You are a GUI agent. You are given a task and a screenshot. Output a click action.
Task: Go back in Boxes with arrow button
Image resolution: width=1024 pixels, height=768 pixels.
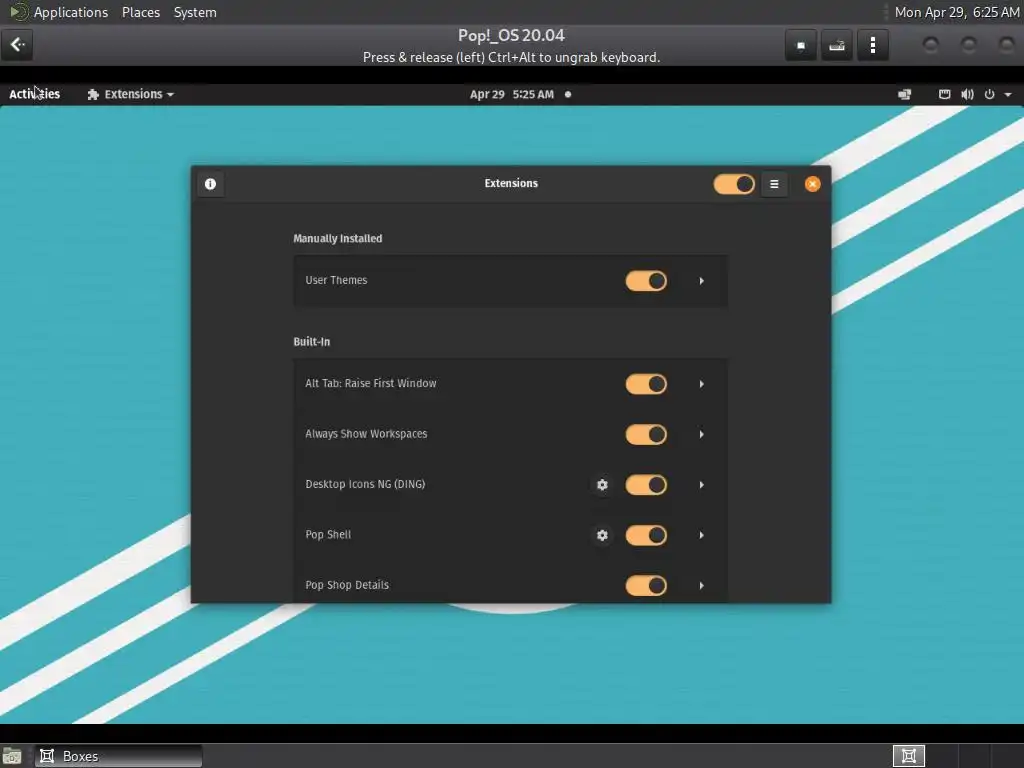tap(17, 44)
